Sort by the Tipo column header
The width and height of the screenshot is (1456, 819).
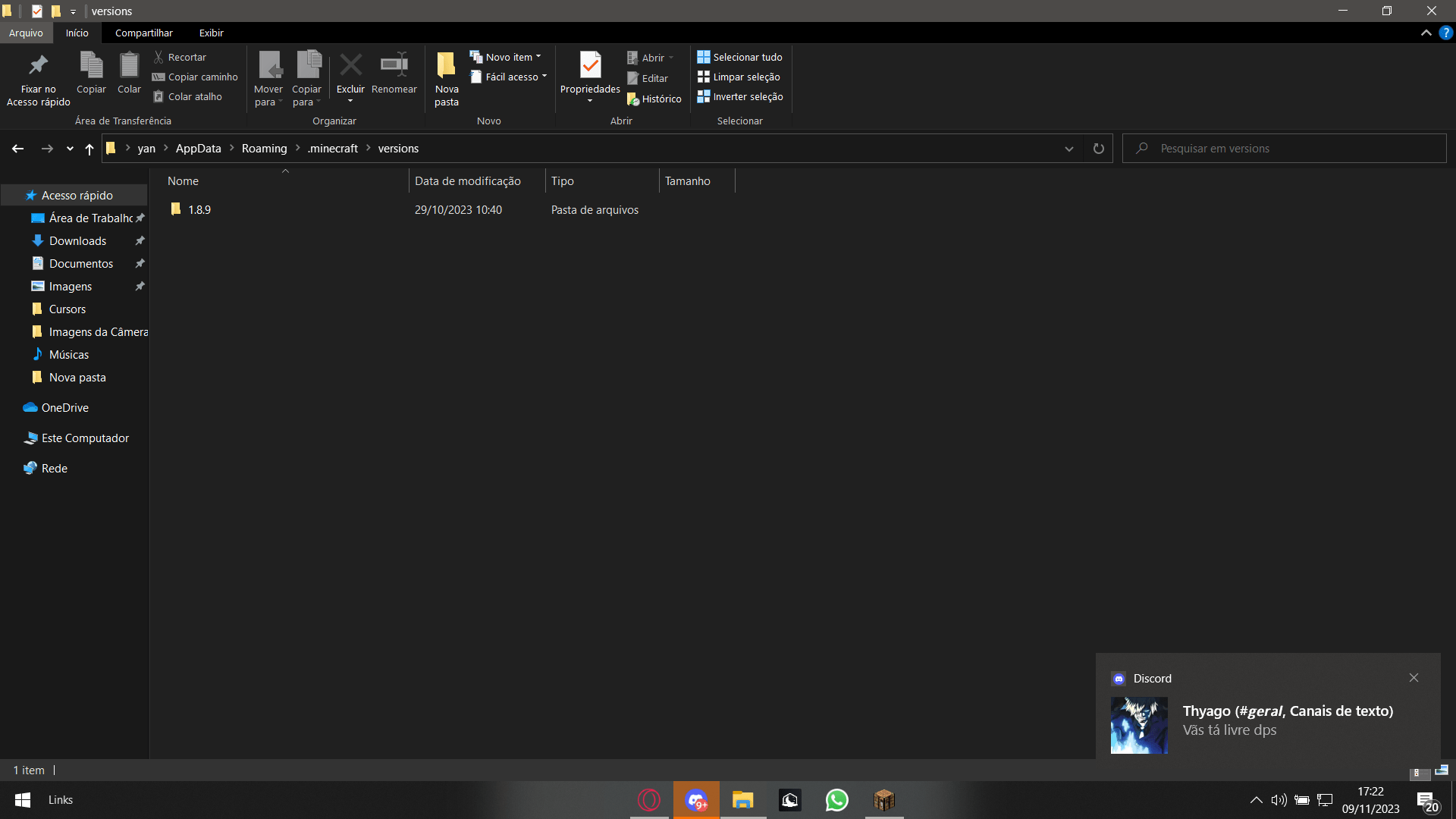[602, 180]
